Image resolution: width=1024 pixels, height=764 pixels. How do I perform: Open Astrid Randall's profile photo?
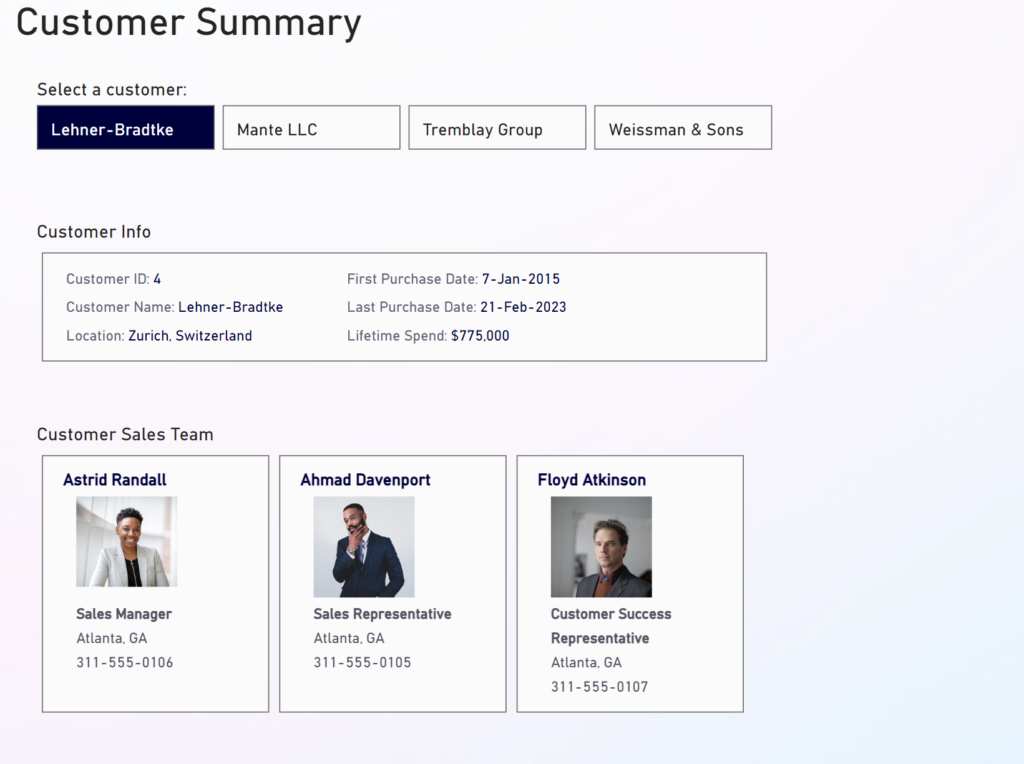[x=127, y=541]
